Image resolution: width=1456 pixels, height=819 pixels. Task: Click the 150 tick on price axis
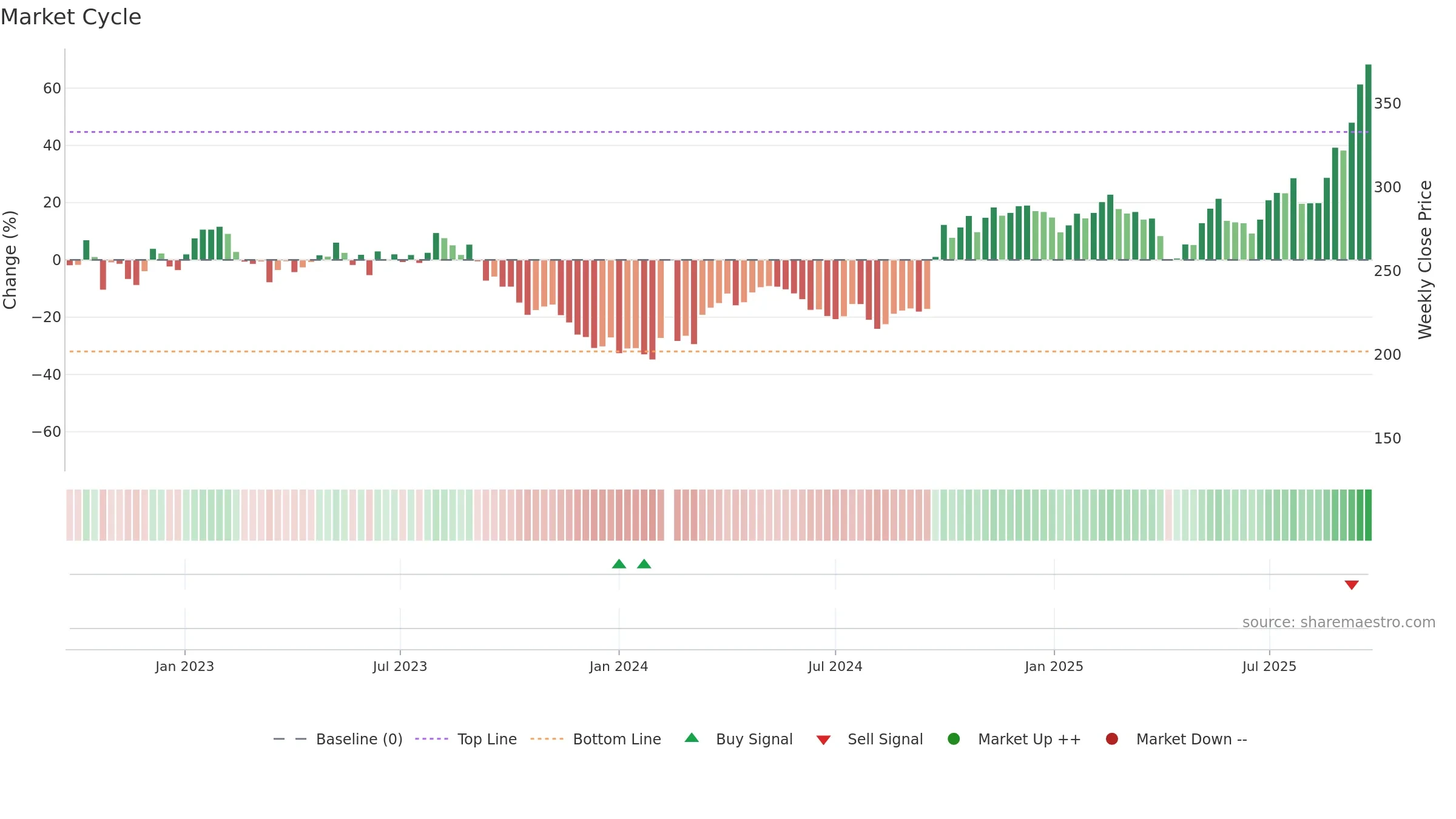tap(1387, 439)
